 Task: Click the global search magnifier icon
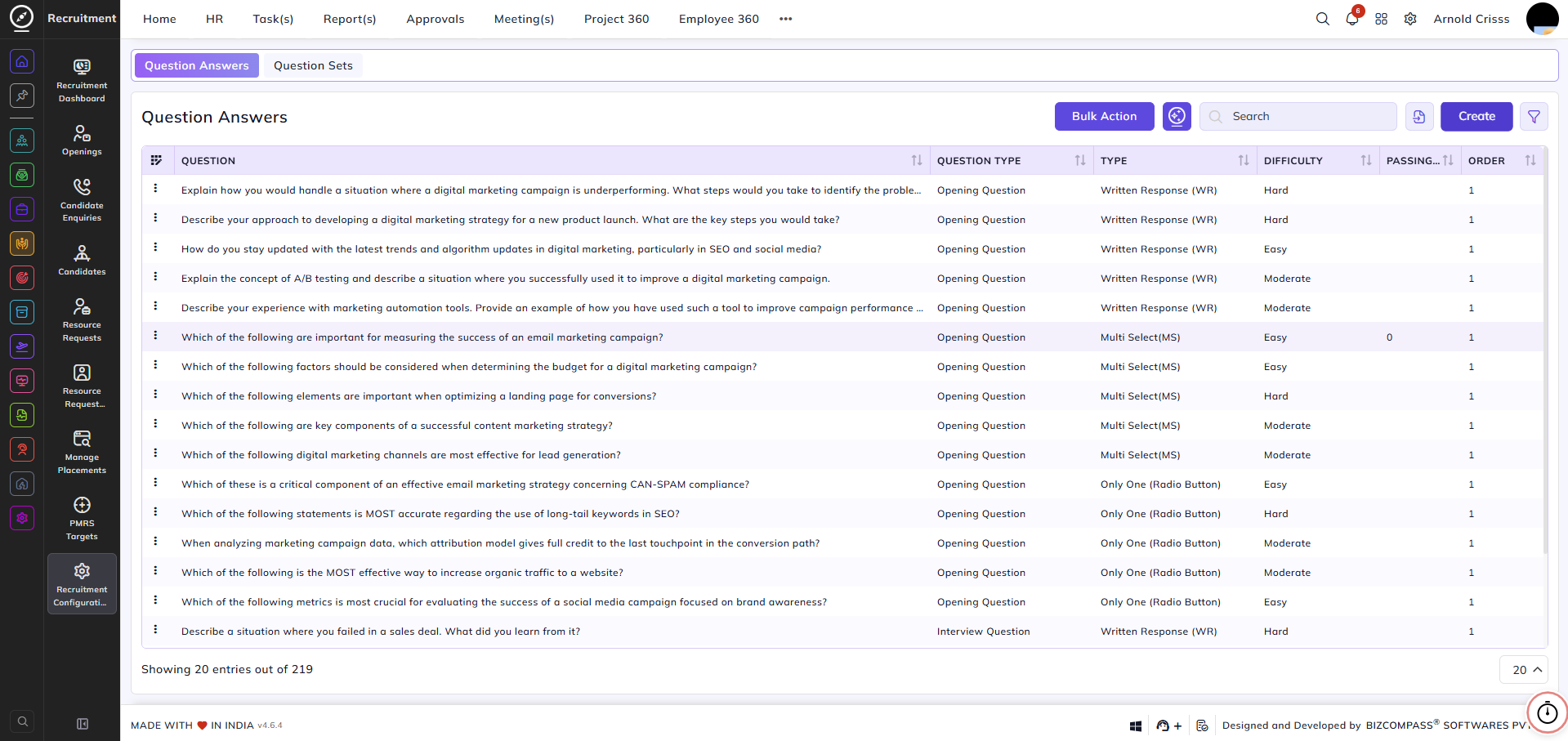[1322, 19]
